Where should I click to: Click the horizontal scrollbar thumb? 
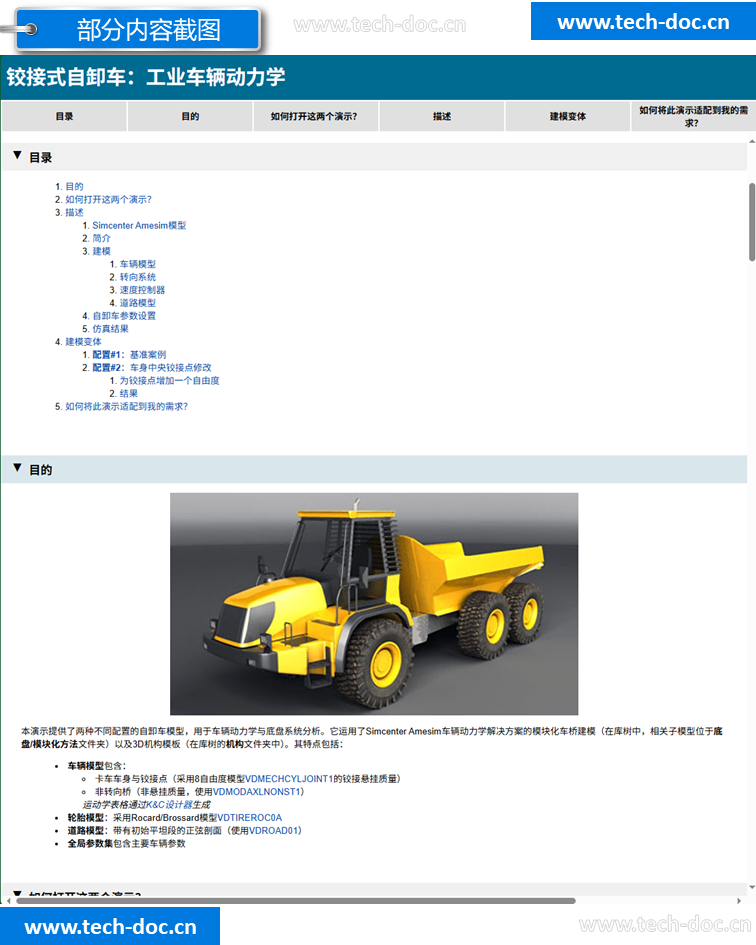coord(295,901)
